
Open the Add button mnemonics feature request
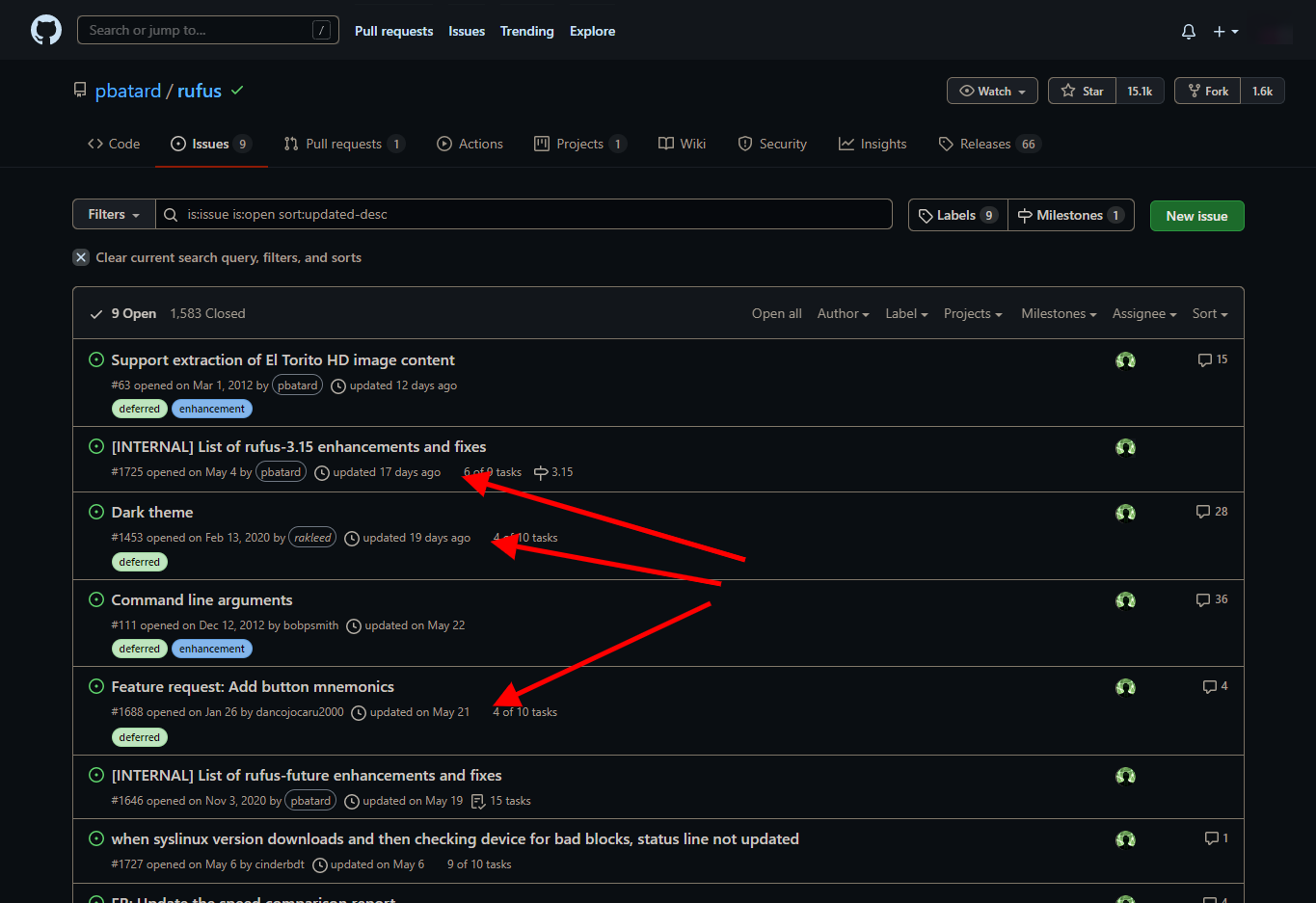tap(253, 686)
